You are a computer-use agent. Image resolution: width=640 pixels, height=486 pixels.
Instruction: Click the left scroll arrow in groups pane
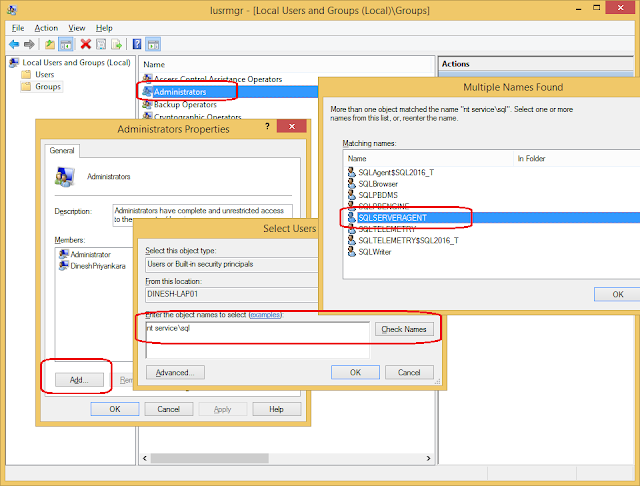(x=145, y=458)
